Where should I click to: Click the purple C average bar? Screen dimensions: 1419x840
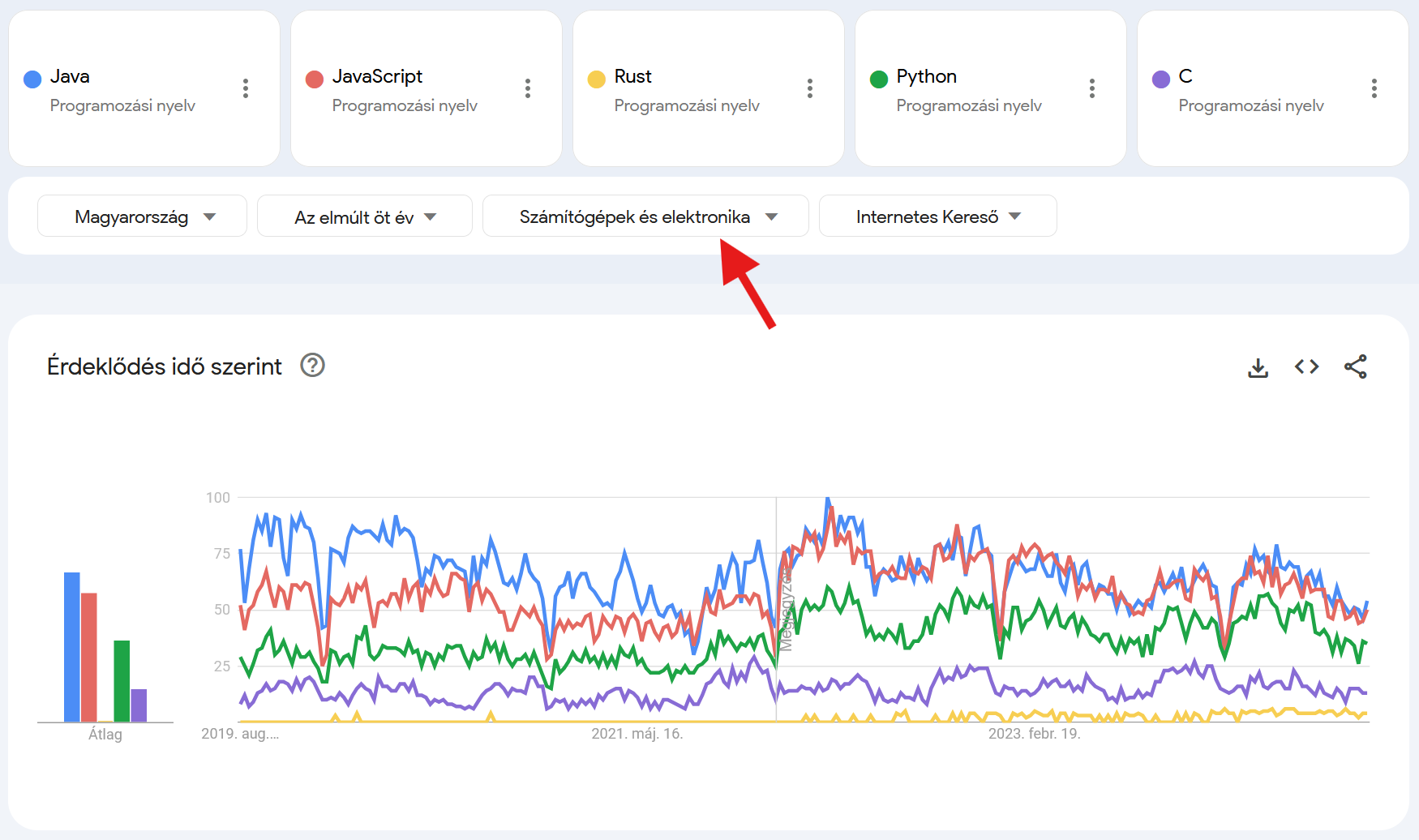pos(139,705)
